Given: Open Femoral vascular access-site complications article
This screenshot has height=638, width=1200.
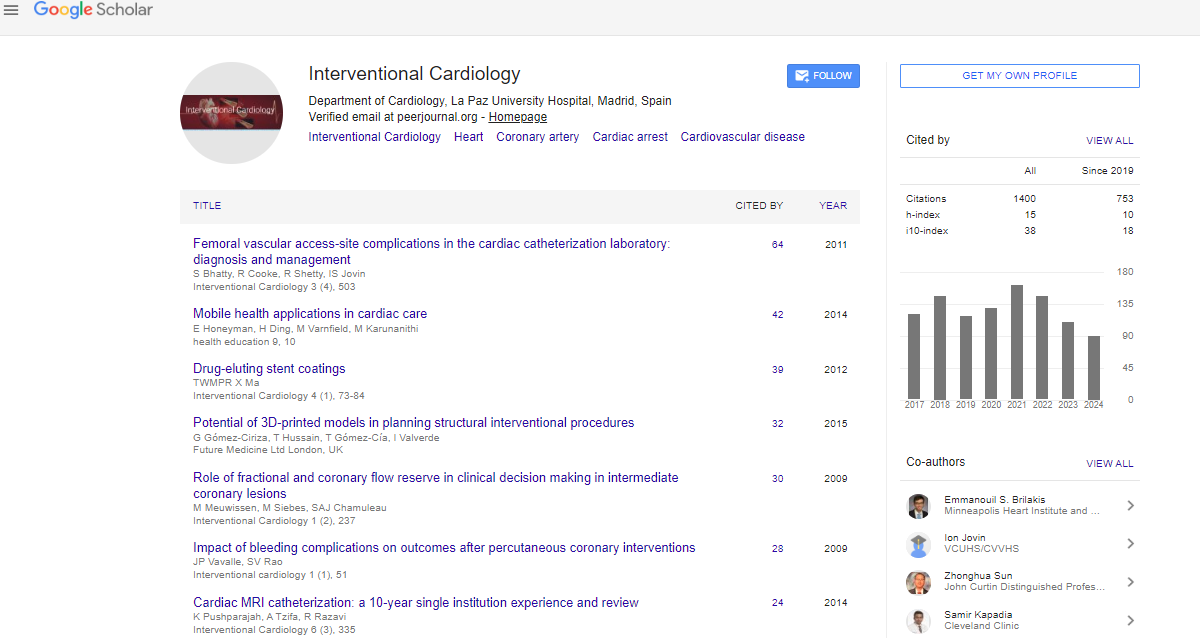Looking at the screenshot, I should point(431,251).
